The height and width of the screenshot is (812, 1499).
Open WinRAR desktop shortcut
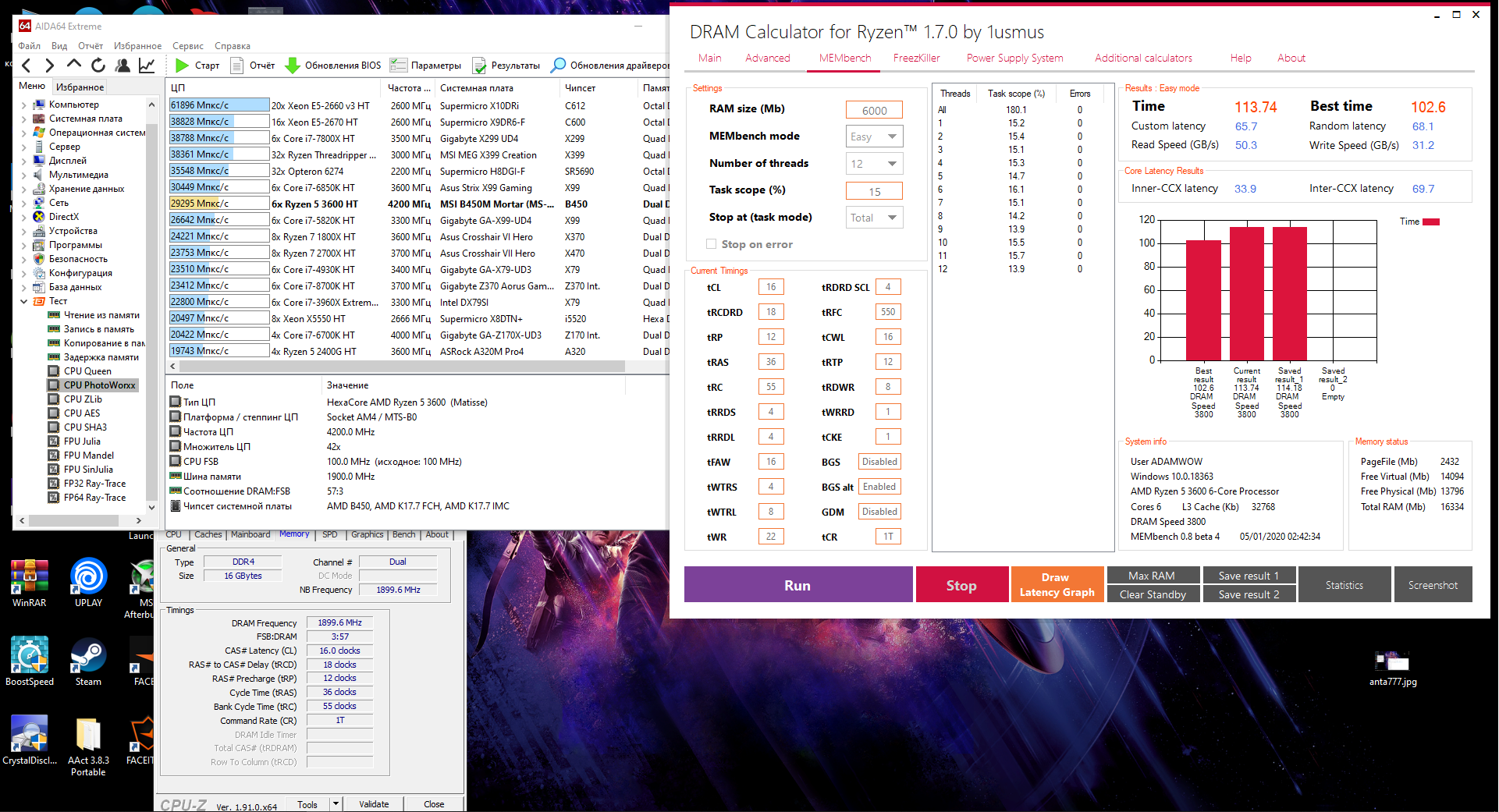30,583
